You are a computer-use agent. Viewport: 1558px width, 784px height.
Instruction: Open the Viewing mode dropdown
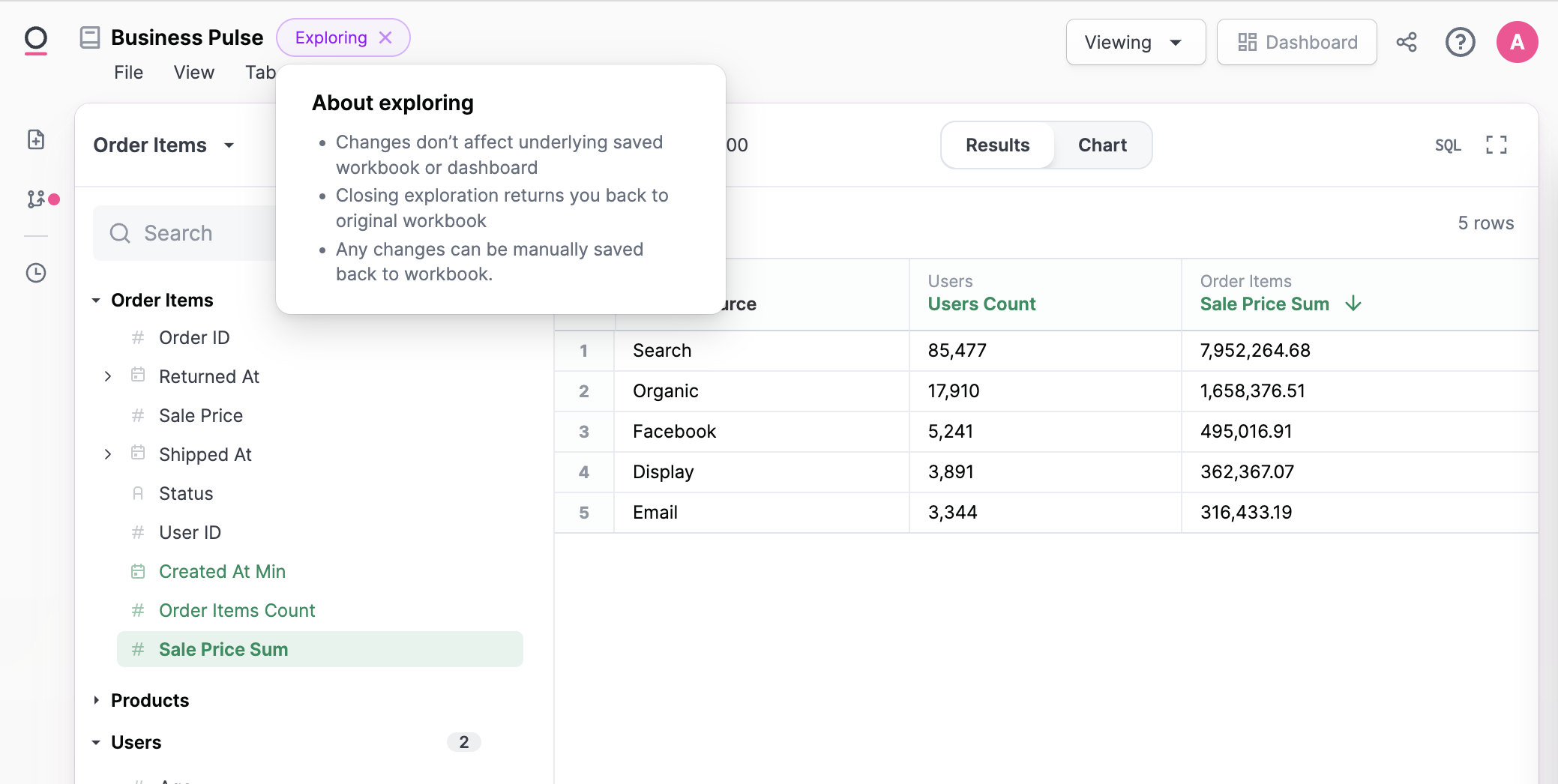pos(1135,43)
